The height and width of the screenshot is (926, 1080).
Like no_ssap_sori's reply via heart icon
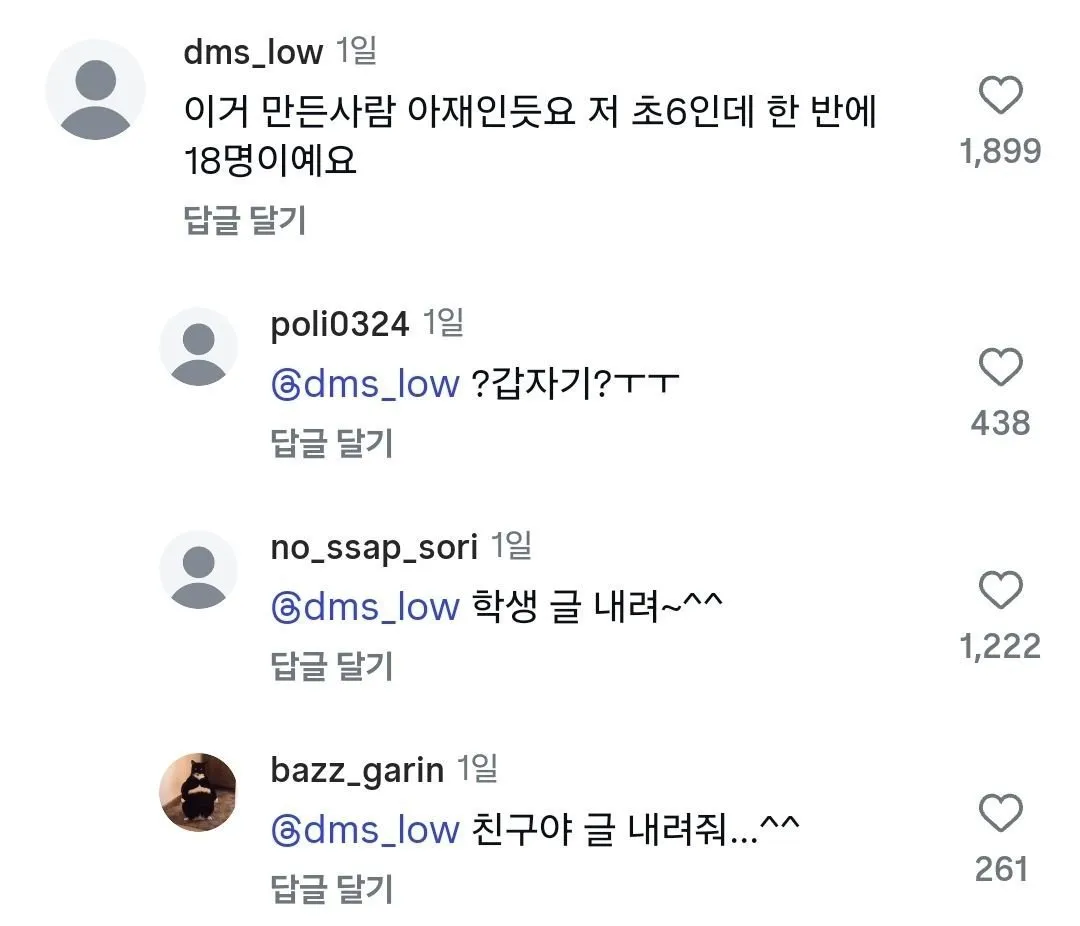click(x=998, y=592)
